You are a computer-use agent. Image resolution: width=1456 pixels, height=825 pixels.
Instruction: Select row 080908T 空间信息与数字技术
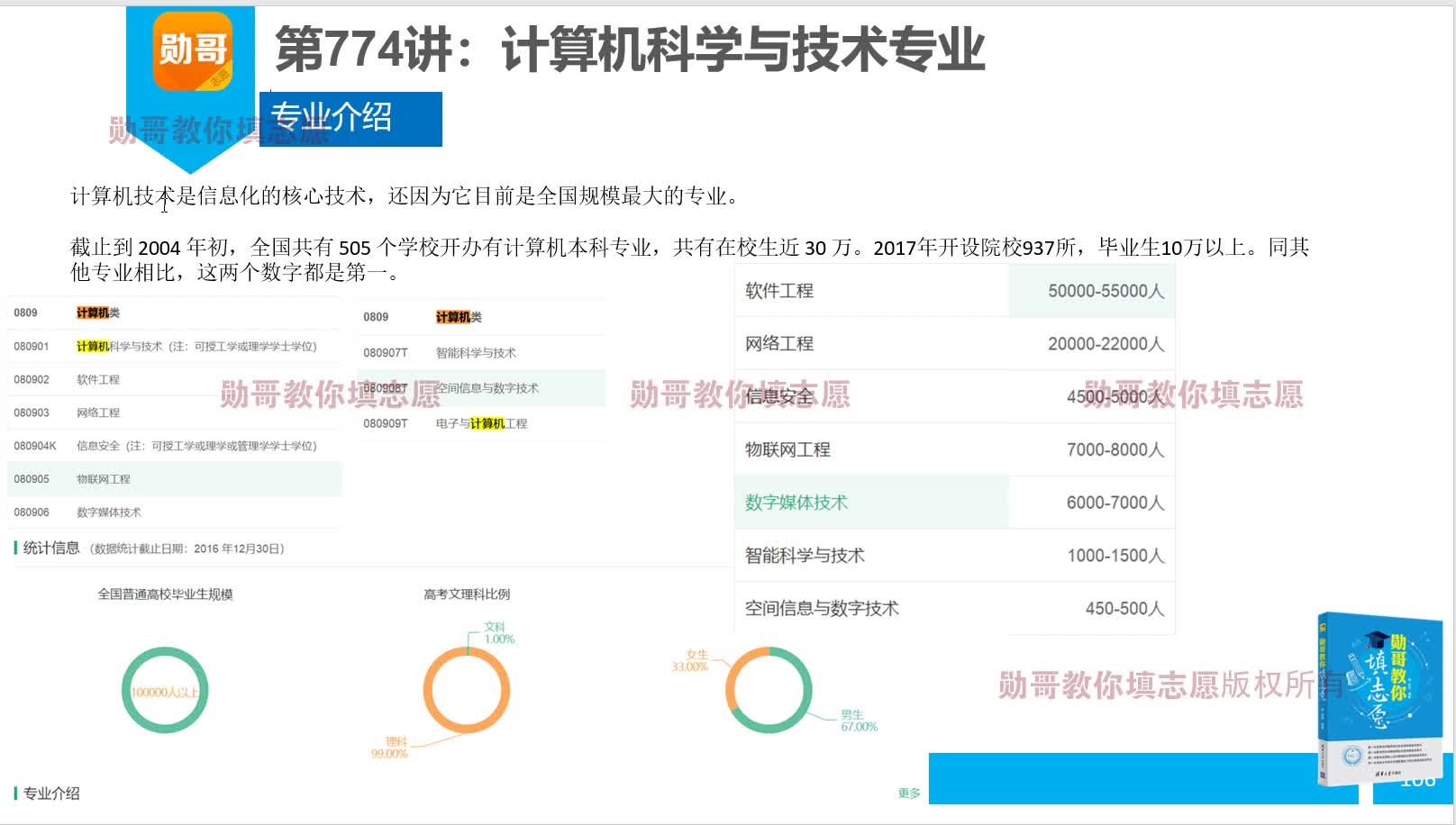(x=481, y=388)
